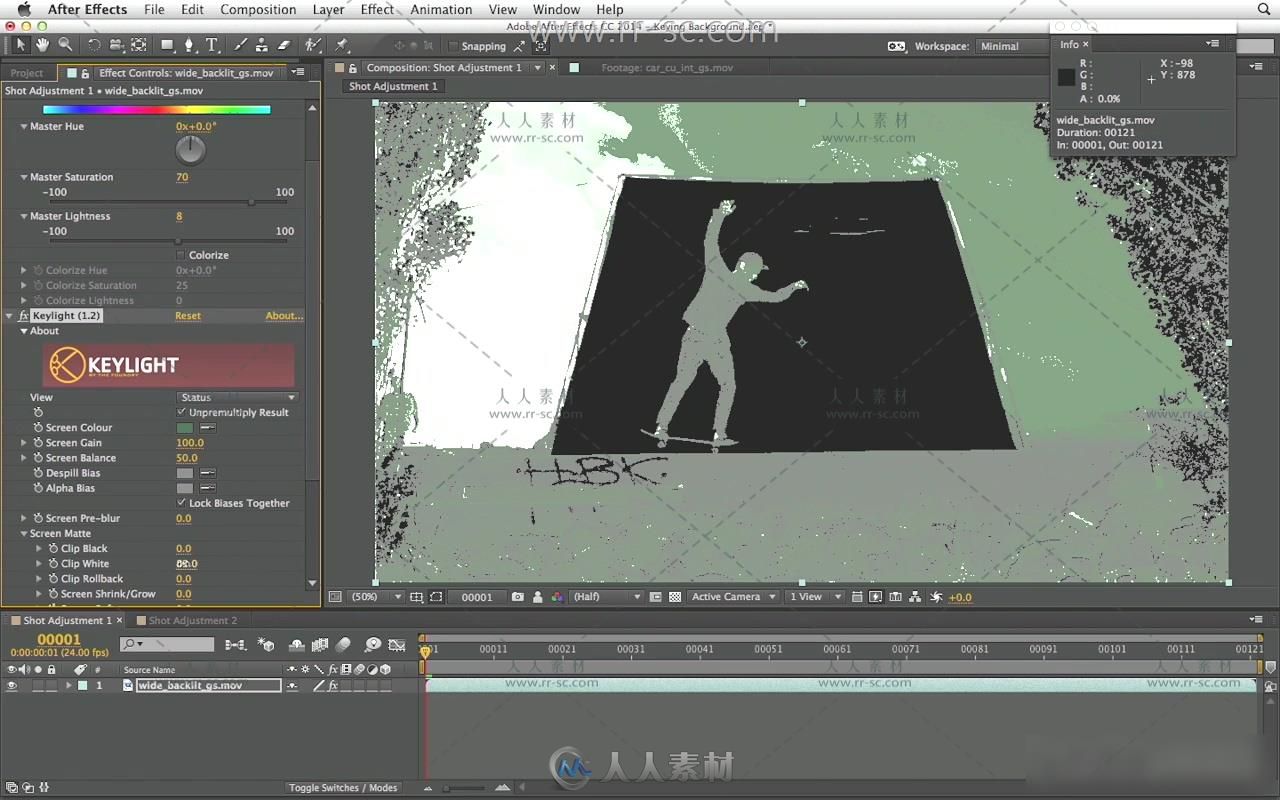Open Keylight View Status dropdown
The height and width of the screenshot is (800, 1280).
(237, 397)
